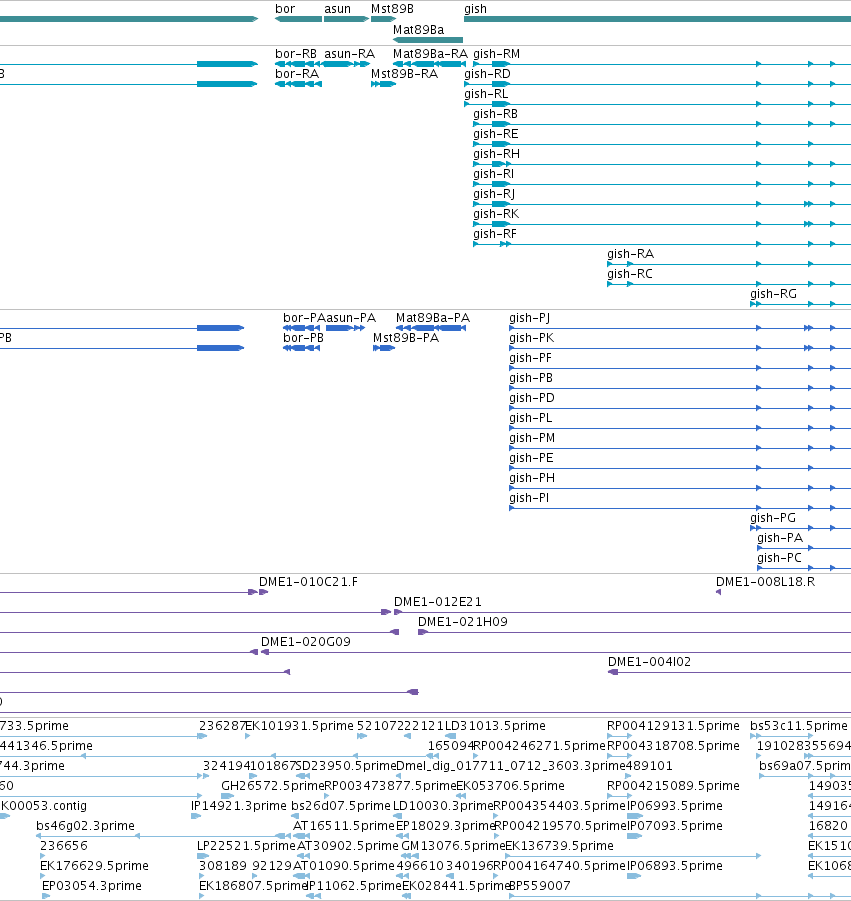Select the gish-PC protein

coord(779,558)
